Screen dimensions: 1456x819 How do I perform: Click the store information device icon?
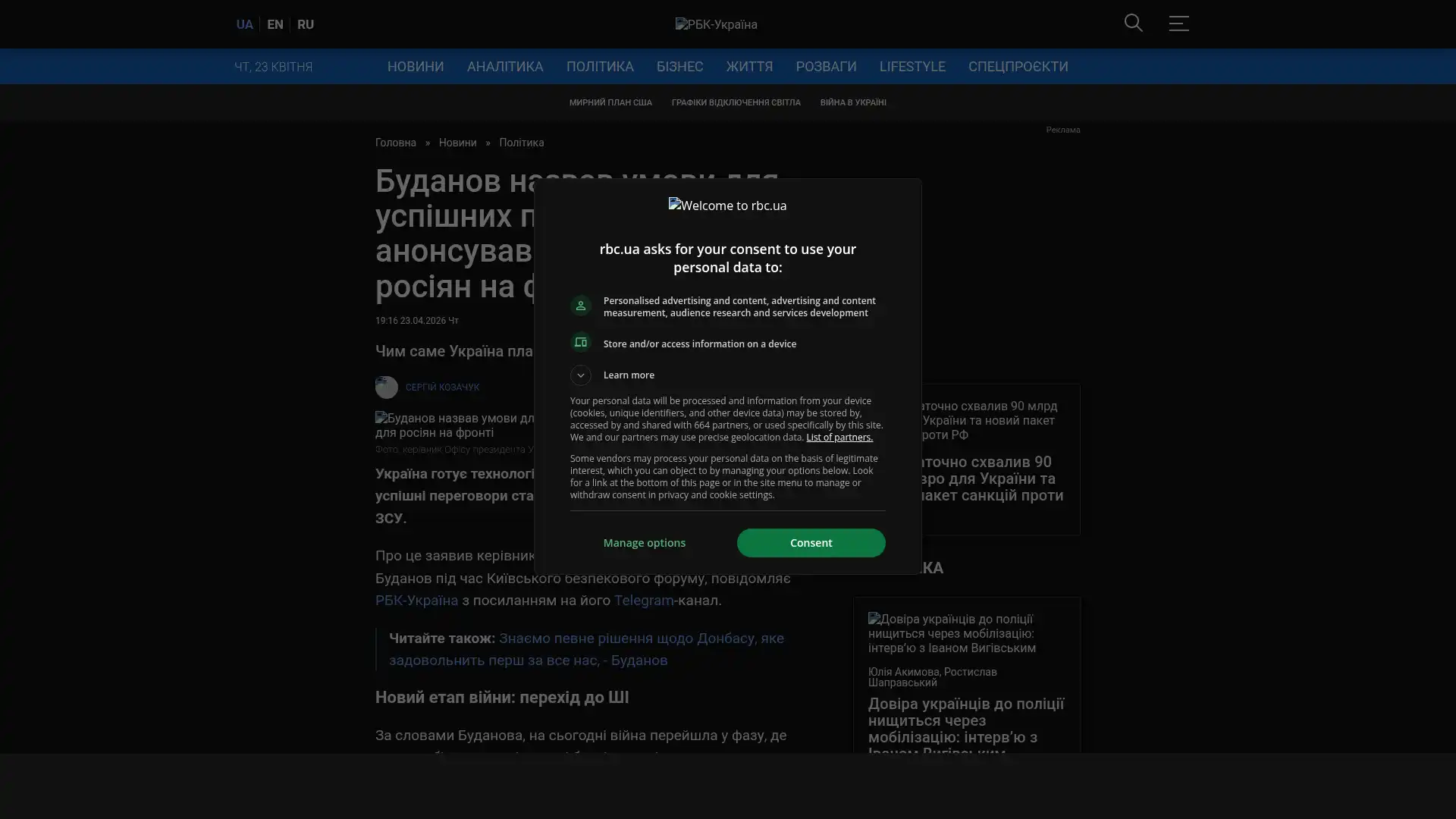pyautogui.click(x=581, y=343)
